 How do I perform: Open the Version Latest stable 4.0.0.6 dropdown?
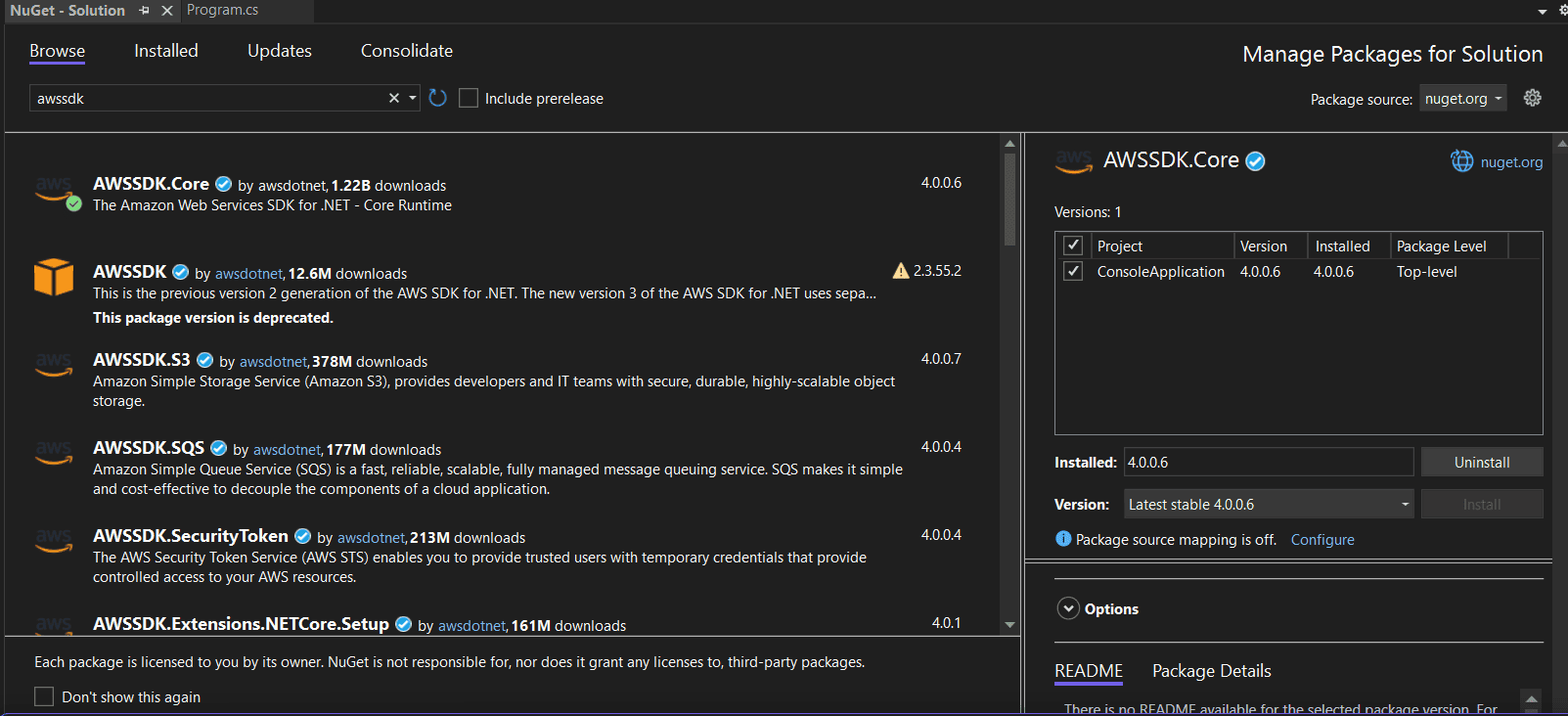[x=1269, y=504]
